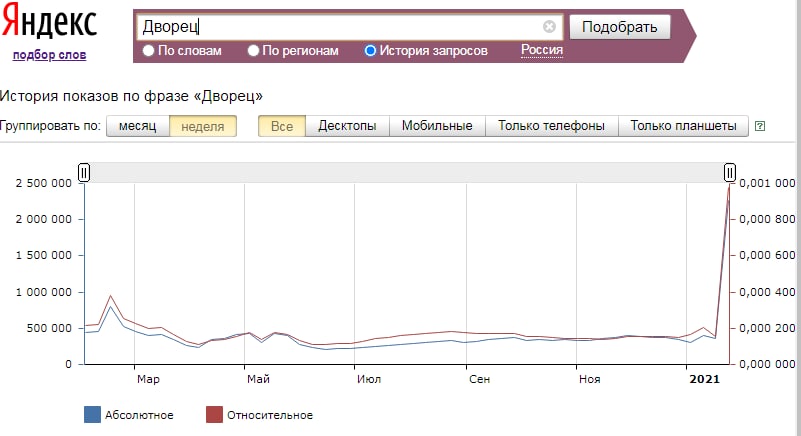This screenshot has width=801, height=436.
Task: Click the chart spike peak at 2021
Action: click(729, 186)
